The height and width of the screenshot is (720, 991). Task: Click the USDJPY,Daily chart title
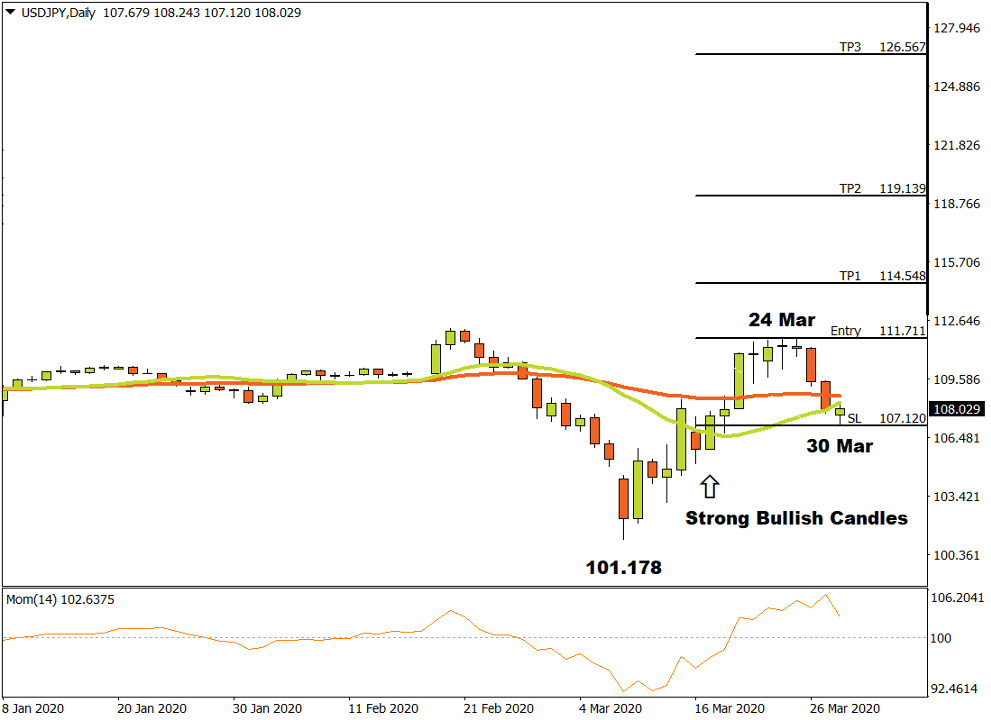point(58,13)
